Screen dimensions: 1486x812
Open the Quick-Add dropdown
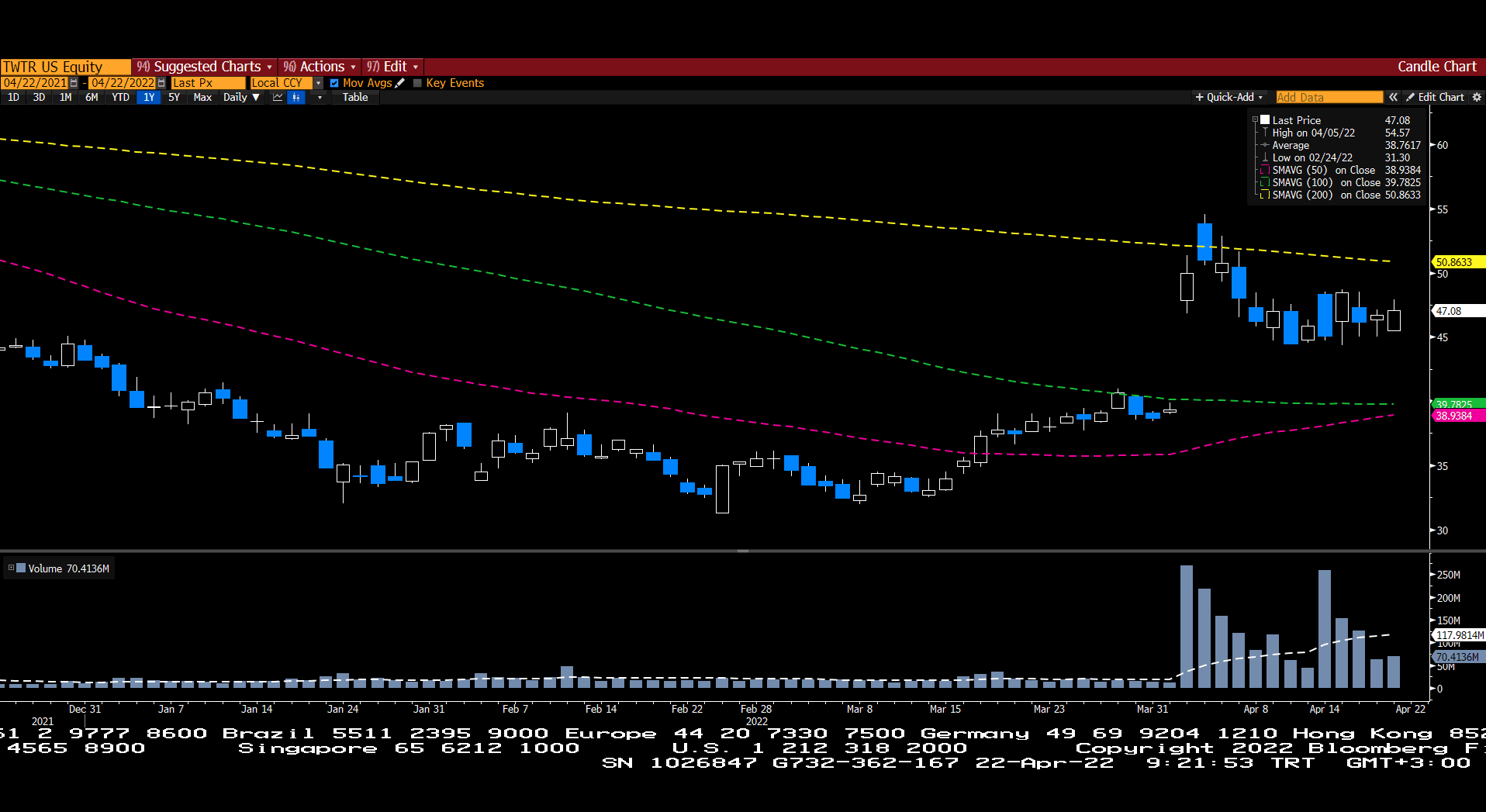click(1229, 98)
